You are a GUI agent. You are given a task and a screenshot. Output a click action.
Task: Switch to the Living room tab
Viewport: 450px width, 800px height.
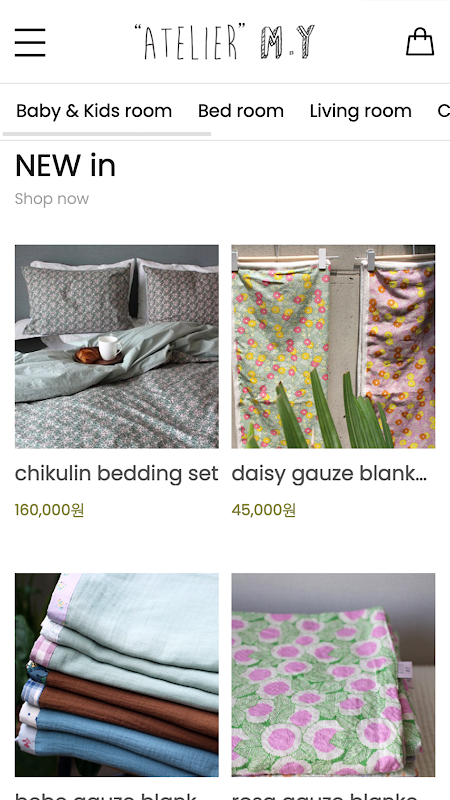pos(360,111)
